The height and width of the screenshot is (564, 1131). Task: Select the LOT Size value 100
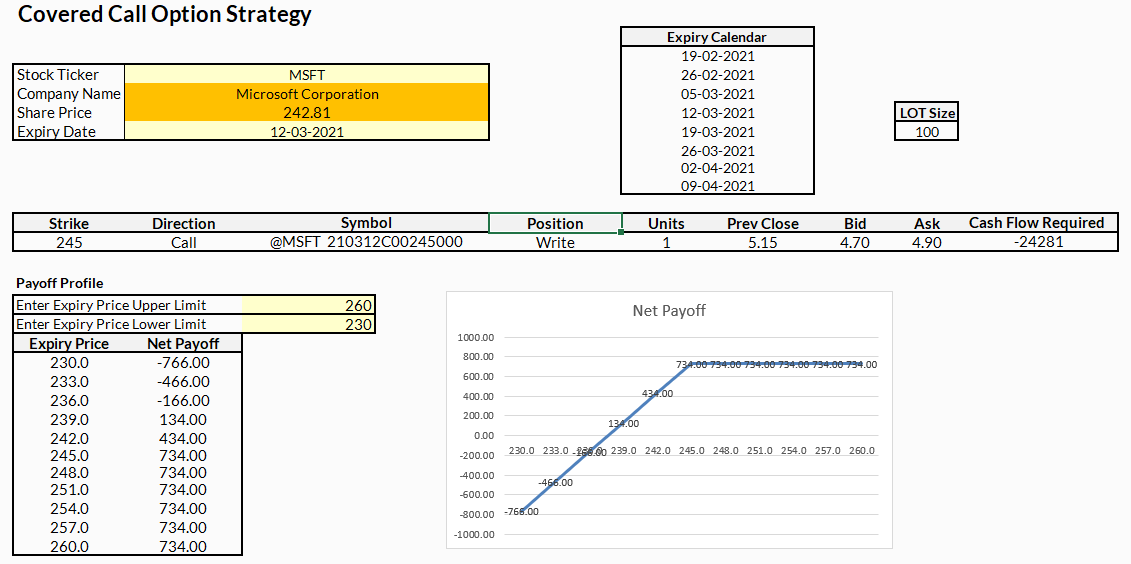coord(927,132)
